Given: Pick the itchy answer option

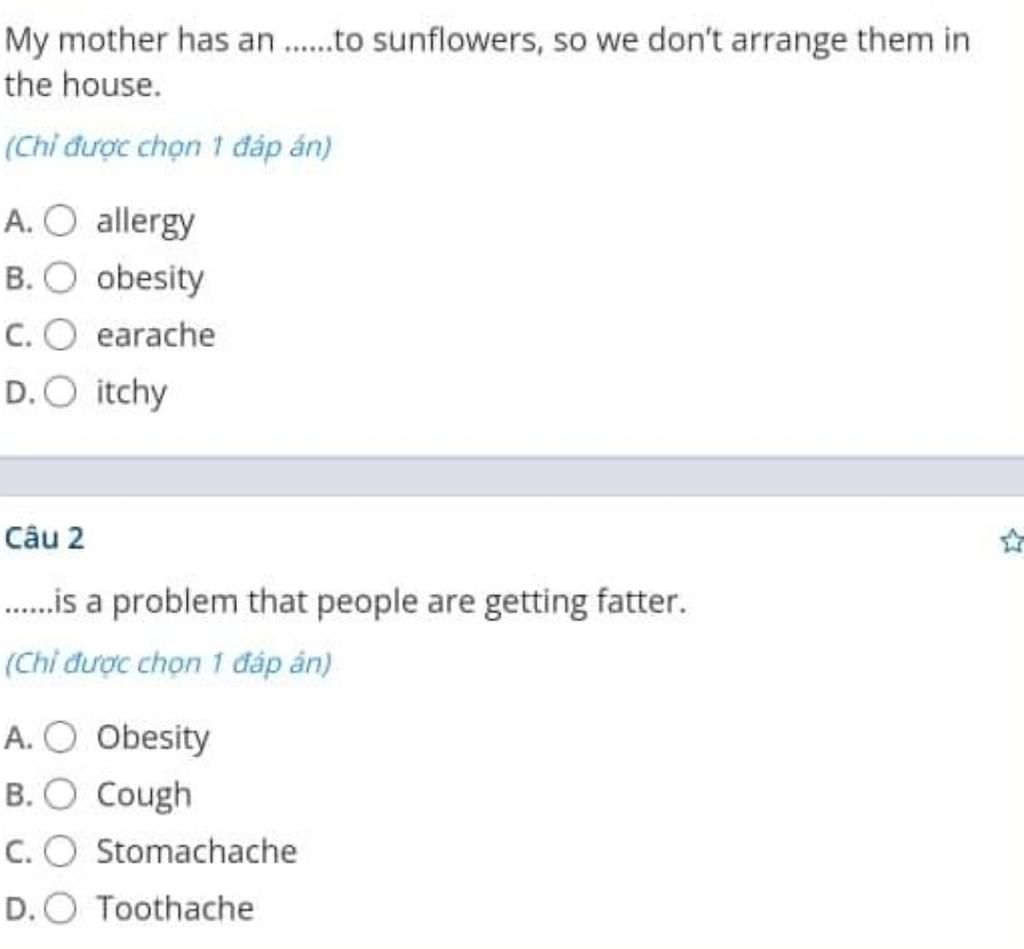Looking at the screenshot, I should coord(60,392).
